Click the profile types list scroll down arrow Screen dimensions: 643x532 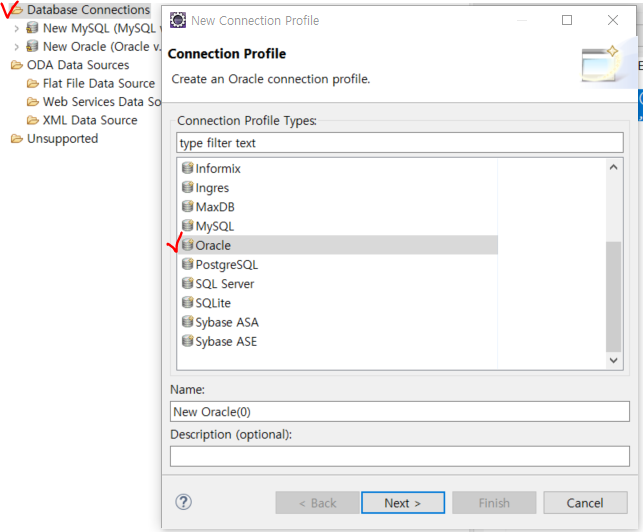pos(613,360)
